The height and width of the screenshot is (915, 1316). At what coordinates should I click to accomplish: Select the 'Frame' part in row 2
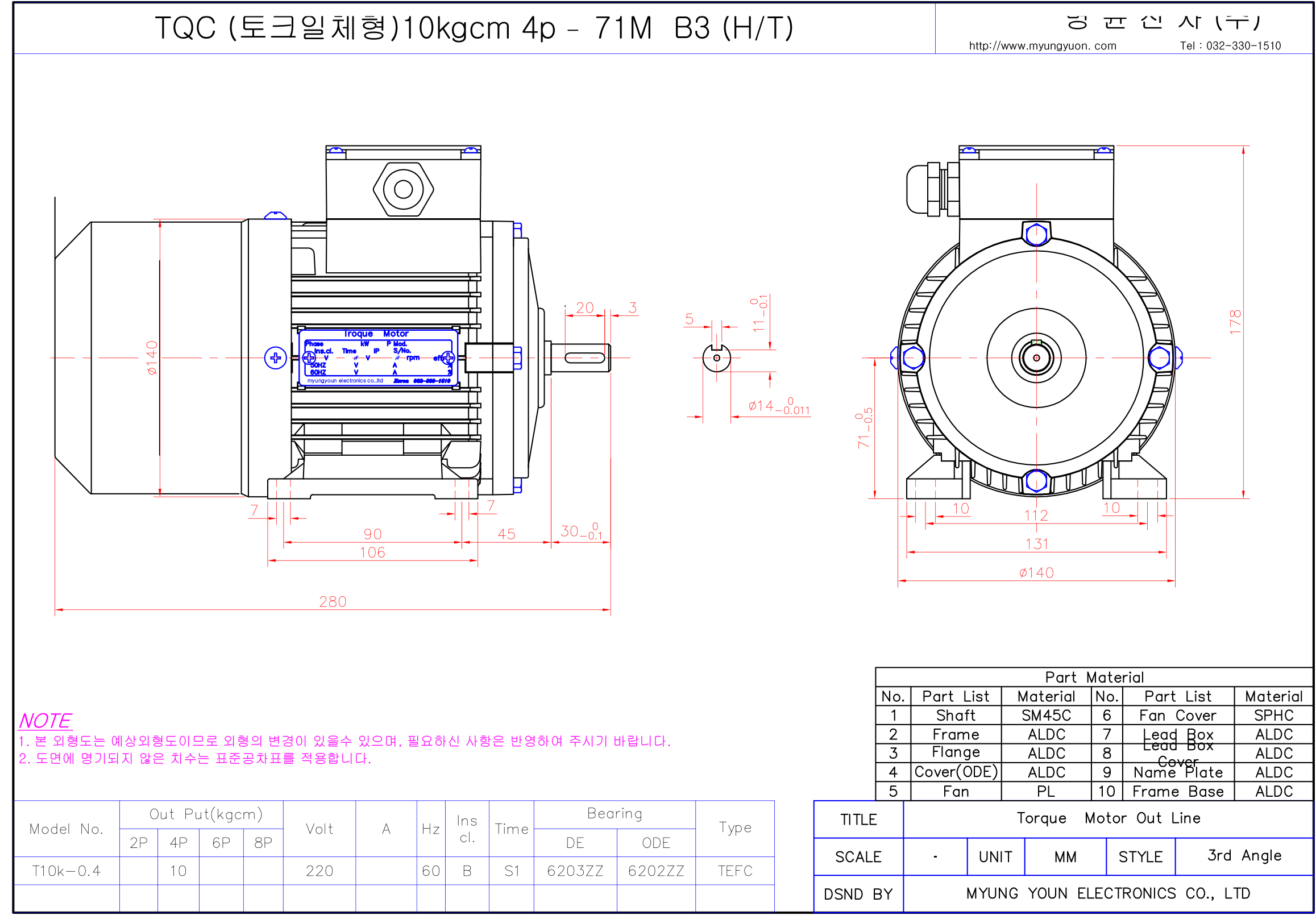point(956,734)
